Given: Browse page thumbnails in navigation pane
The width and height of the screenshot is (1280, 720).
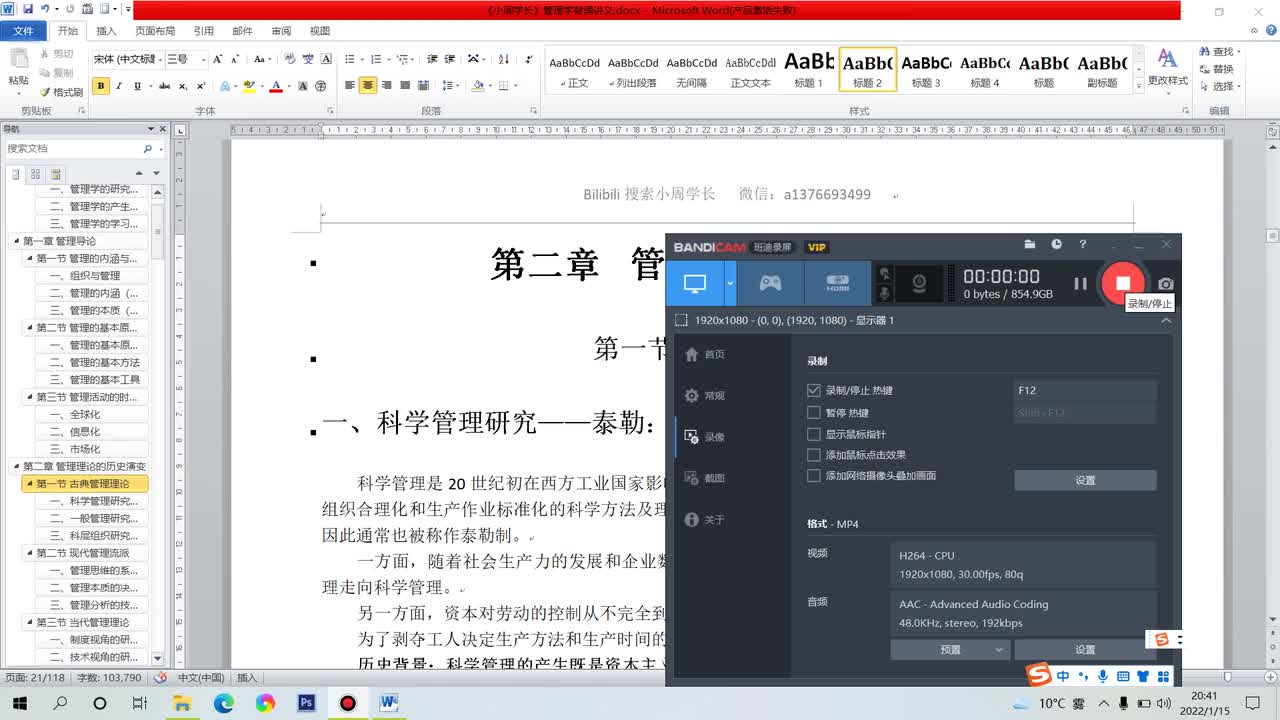Looking at the screenshot, I should click(36, 174).
